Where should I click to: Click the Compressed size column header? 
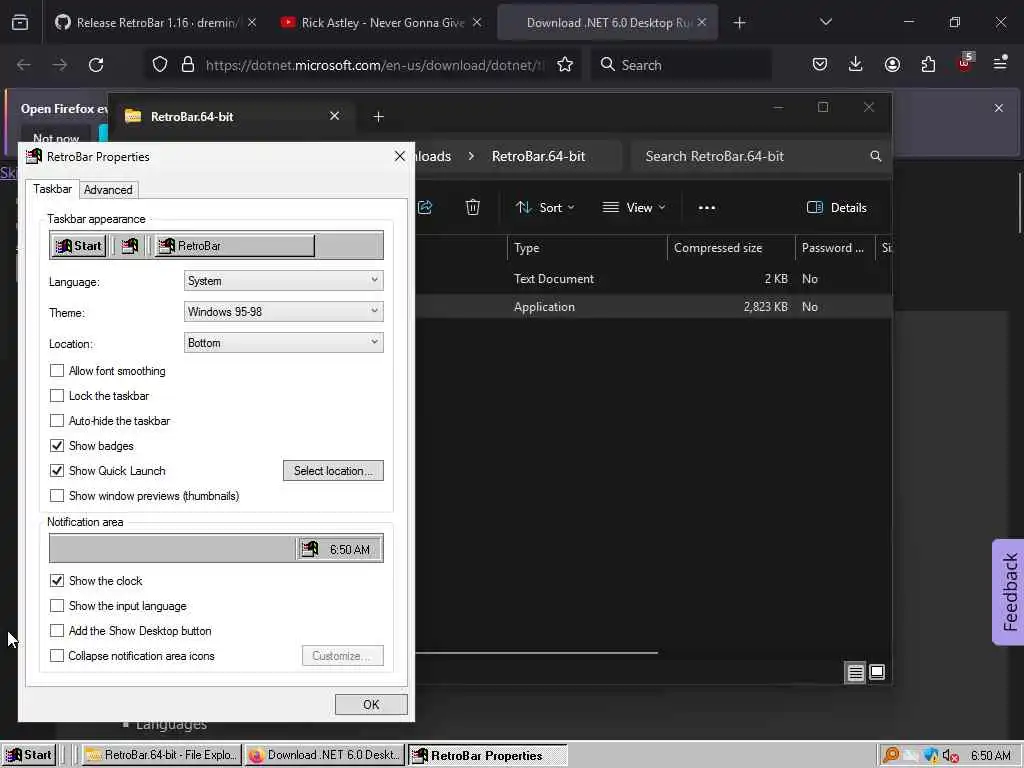click(x=731, y=248)
